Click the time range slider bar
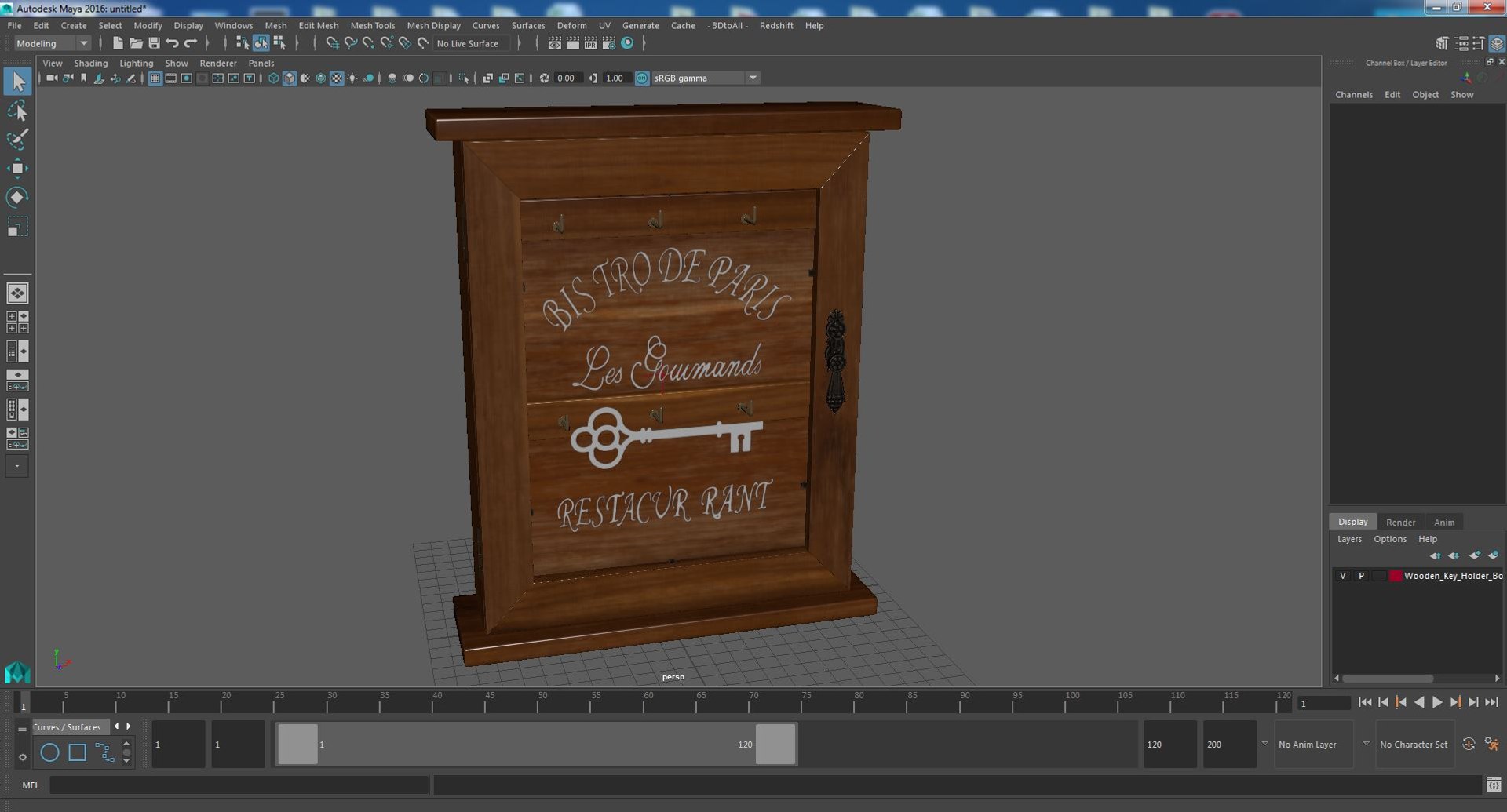 pyautogui.click(x=536, y=744)
